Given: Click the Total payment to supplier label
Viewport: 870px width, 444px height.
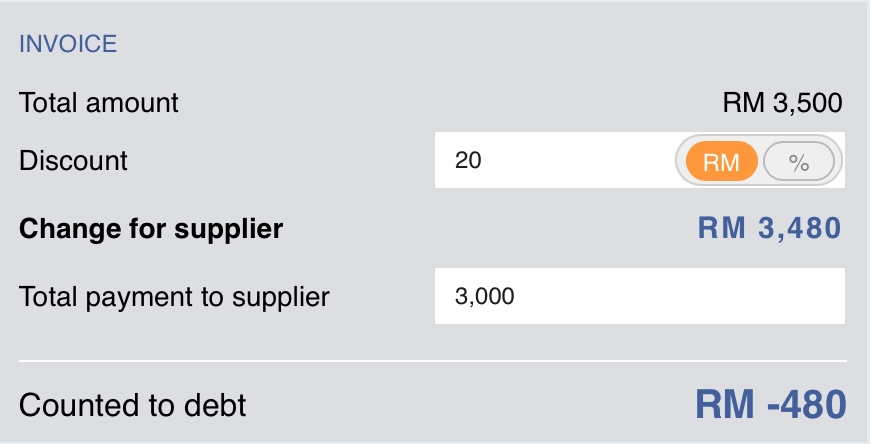Looking at the screenshot, I should coord(174,296).
